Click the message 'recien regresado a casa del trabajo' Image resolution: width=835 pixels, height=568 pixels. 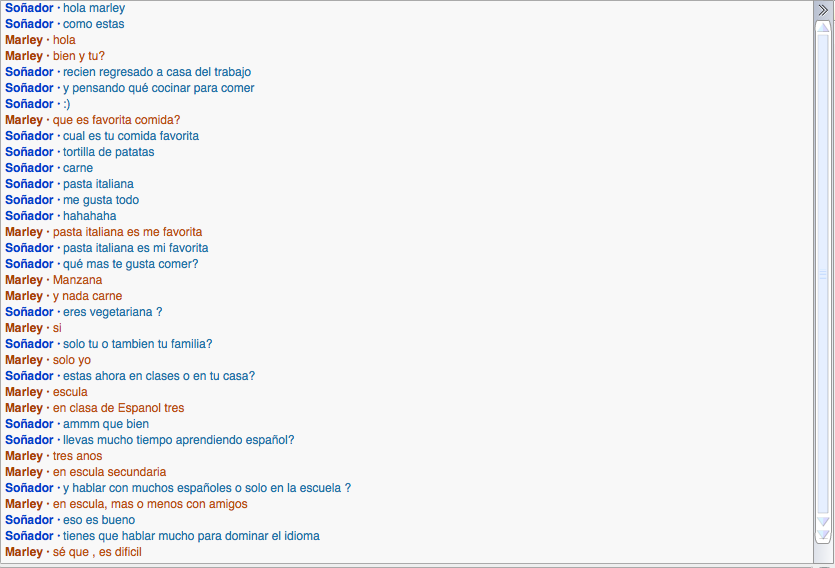(156, 72)
